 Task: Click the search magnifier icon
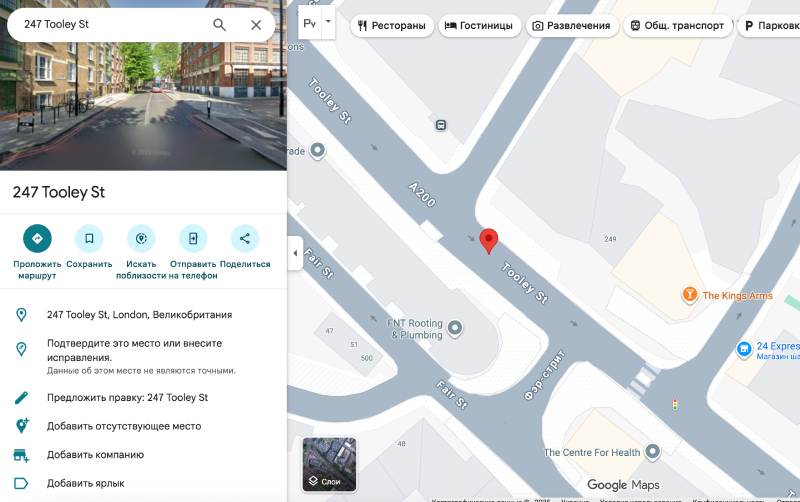coord(219,24)
